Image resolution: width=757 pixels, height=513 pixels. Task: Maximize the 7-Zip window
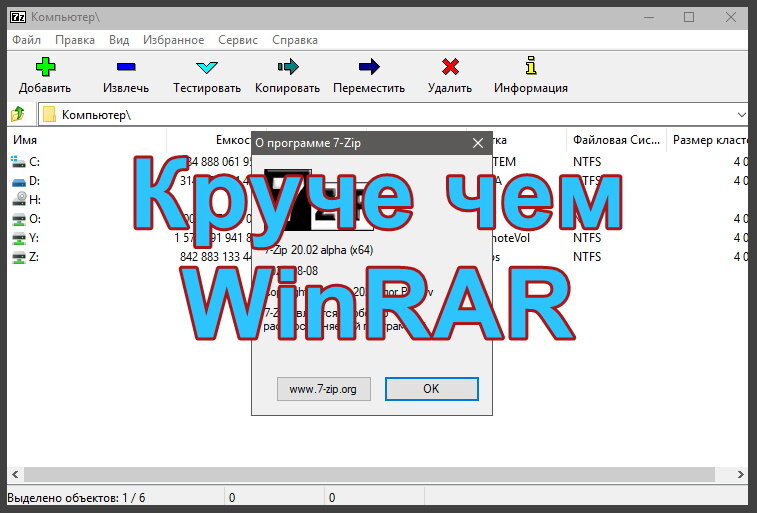point(689,17)
